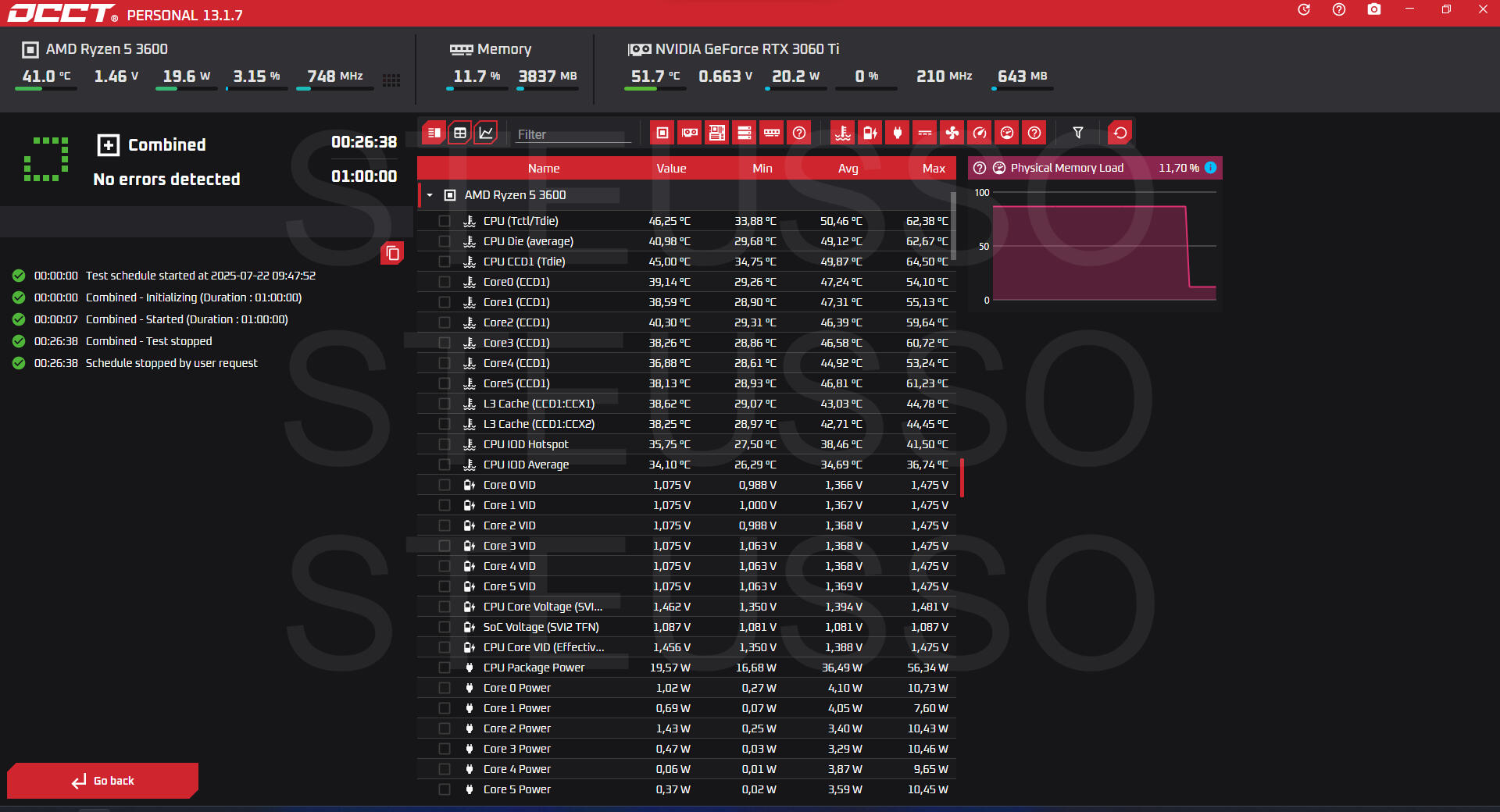This screenshot has height=812, width=1500.
Task: Collapse the AMD Ryzen 5 3600 group
Action: pyautogui.click(x=430, y=195)
